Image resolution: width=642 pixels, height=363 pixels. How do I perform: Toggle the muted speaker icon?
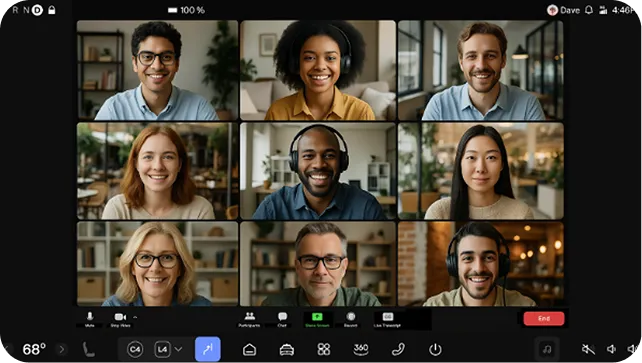tap(588, 349)
